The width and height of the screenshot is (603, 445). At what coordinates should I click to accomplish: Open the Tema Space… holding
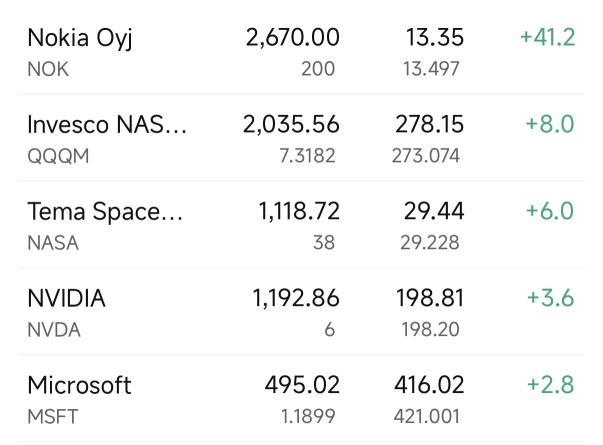point(302,225)
